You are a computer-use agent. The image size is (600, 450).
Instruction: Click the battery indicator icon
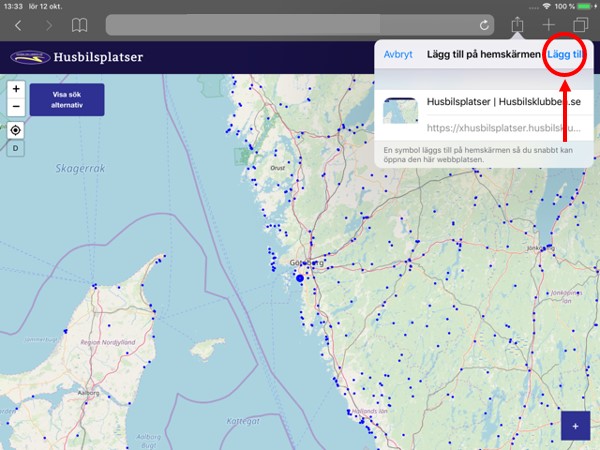click(x=585, y=6)
